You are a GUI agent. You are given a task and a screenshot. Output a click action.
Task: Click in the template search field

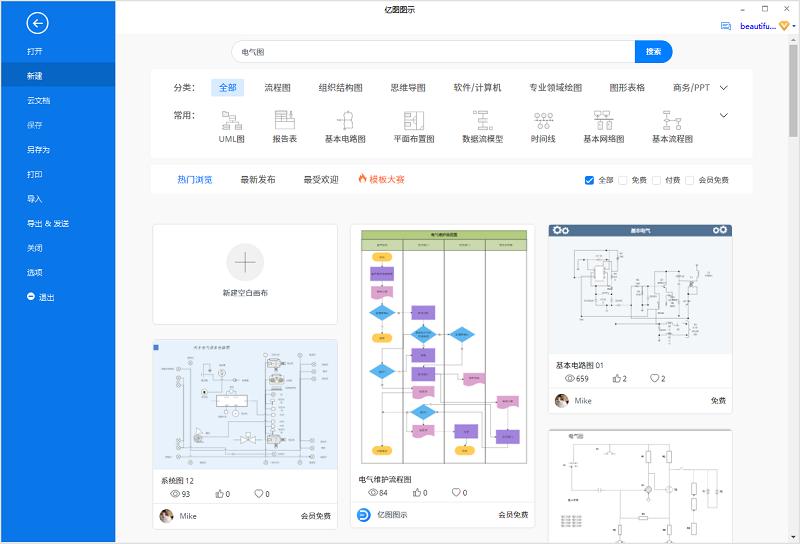tap(433, 52)
